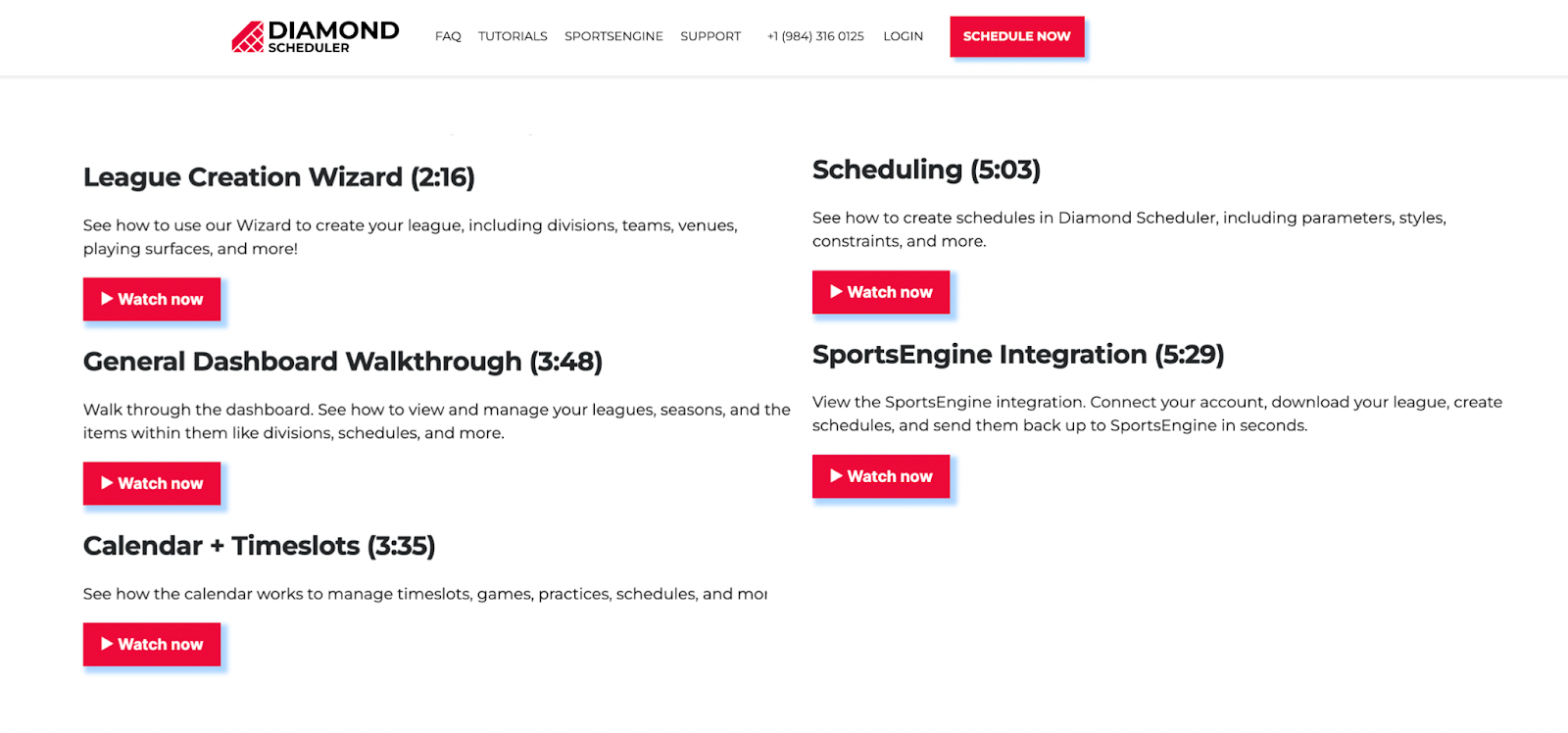Click the League Creation Wizard (2:16) heading

(279, 177)
